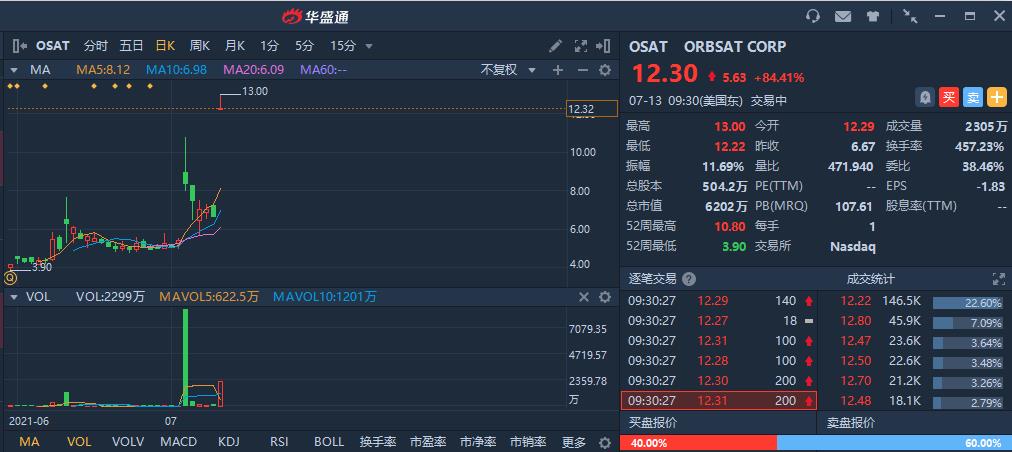This screenshot has width=1012, height=452.
Task: Click the red Buy button
Action: pyautogui.click(x=949, y=98)
